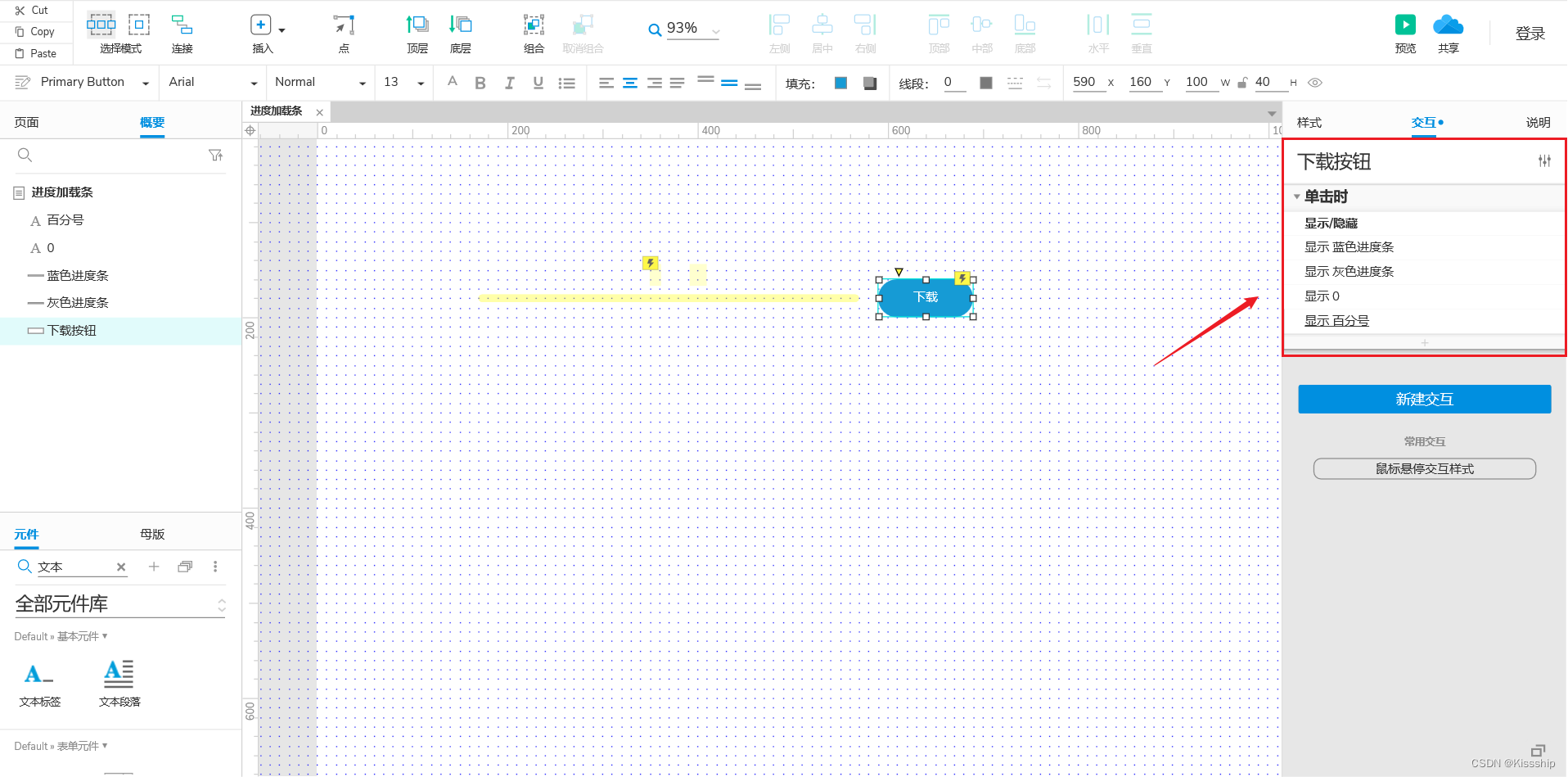Clear the widget library search text

coord(121,567)
